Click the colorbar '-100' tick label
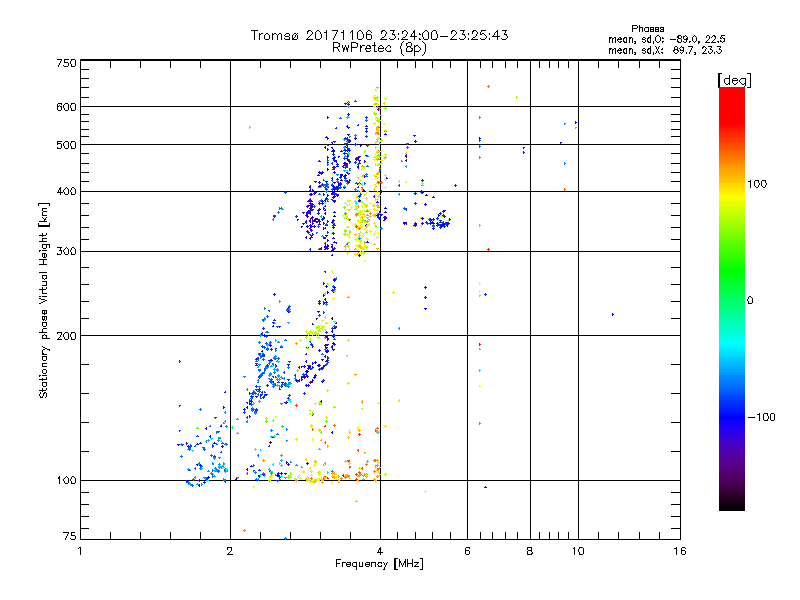The width and height of the screenshot is (800, 600). coord(761,417)
